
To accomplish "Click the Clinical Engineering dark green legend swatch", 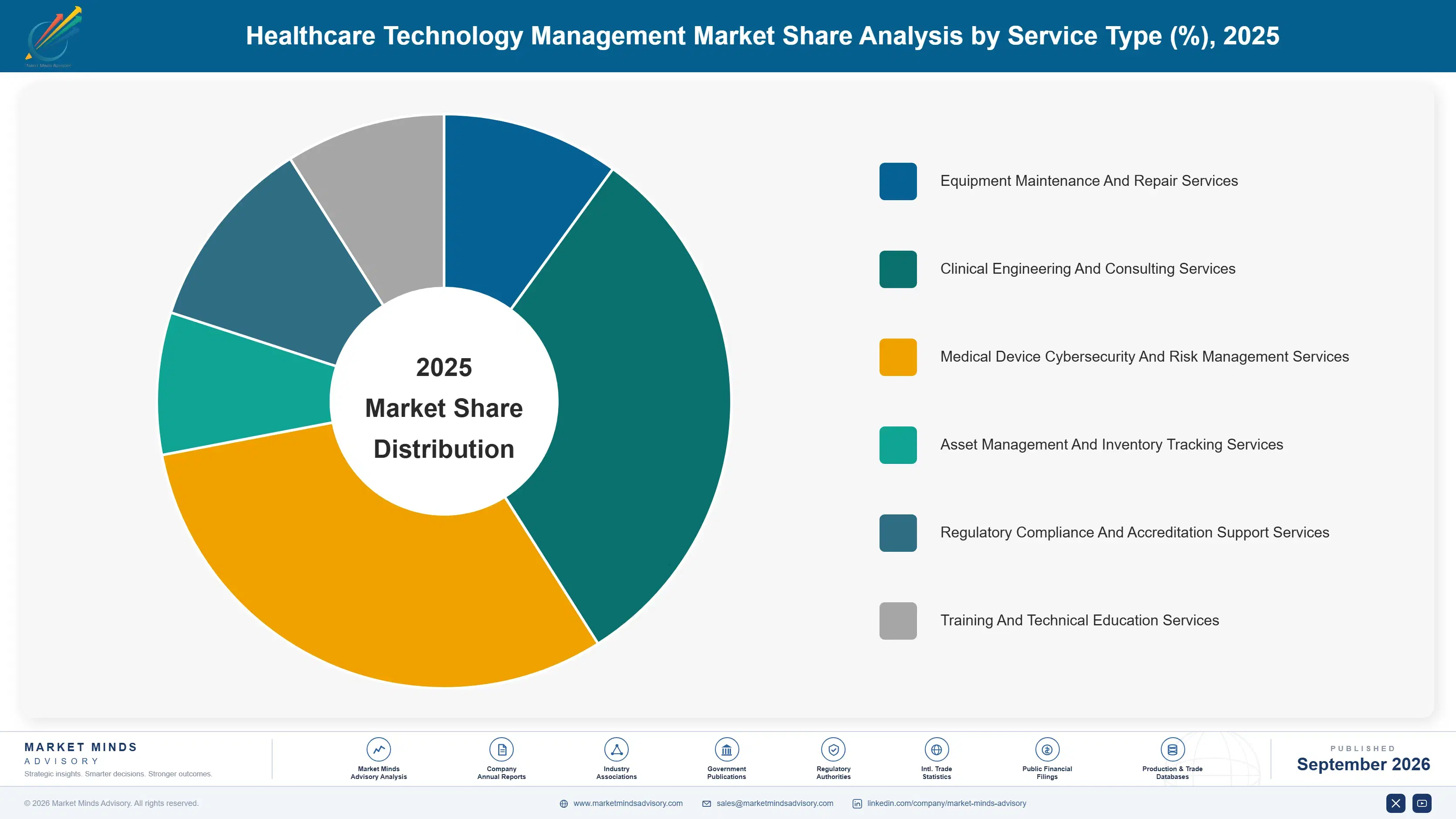I will pyautogui.click(x=897, y=269).
